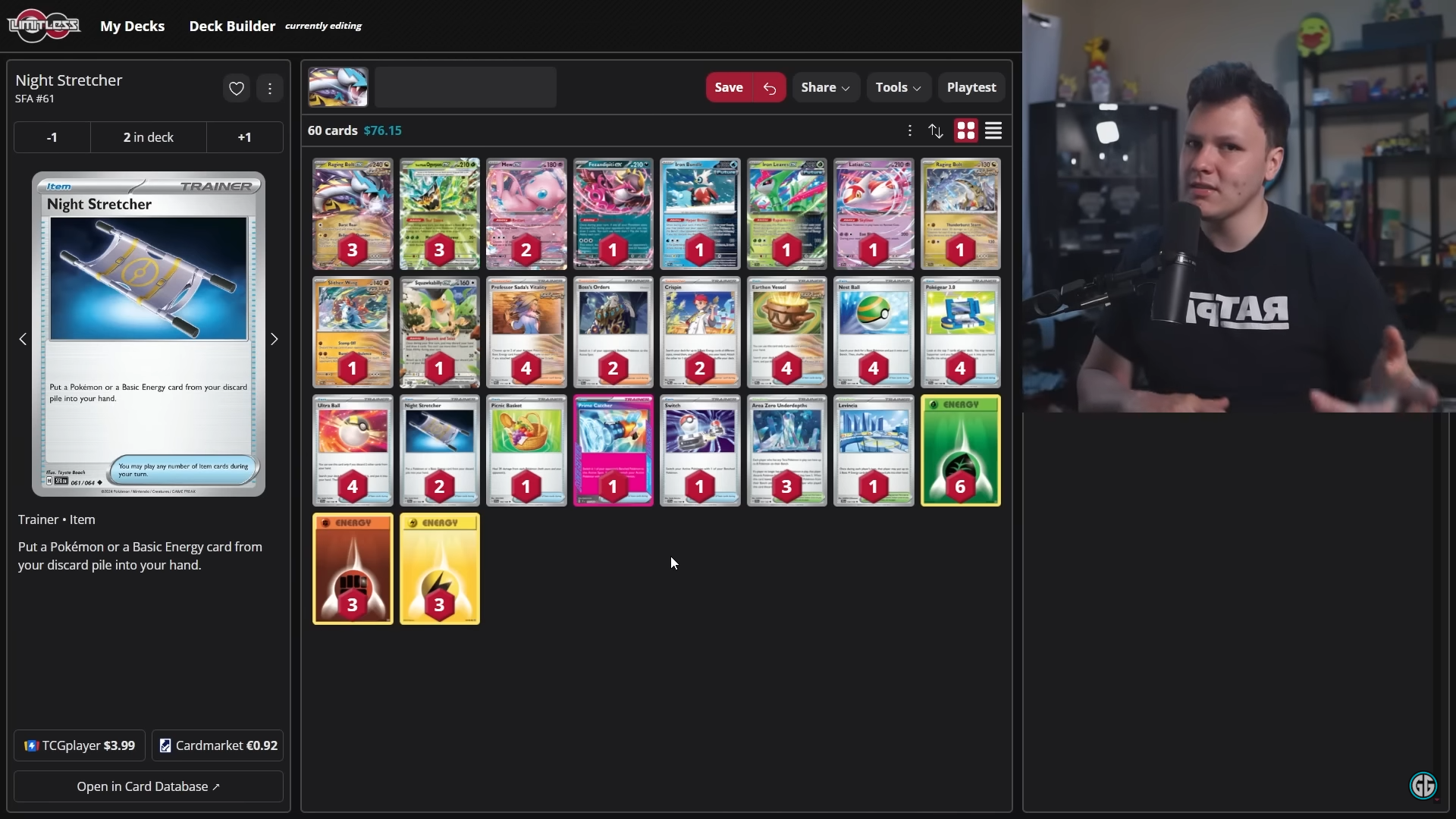The height and width of the screenshot is (819, 1456).
Task: Select the Boss's Orders card
Action: 613,332
